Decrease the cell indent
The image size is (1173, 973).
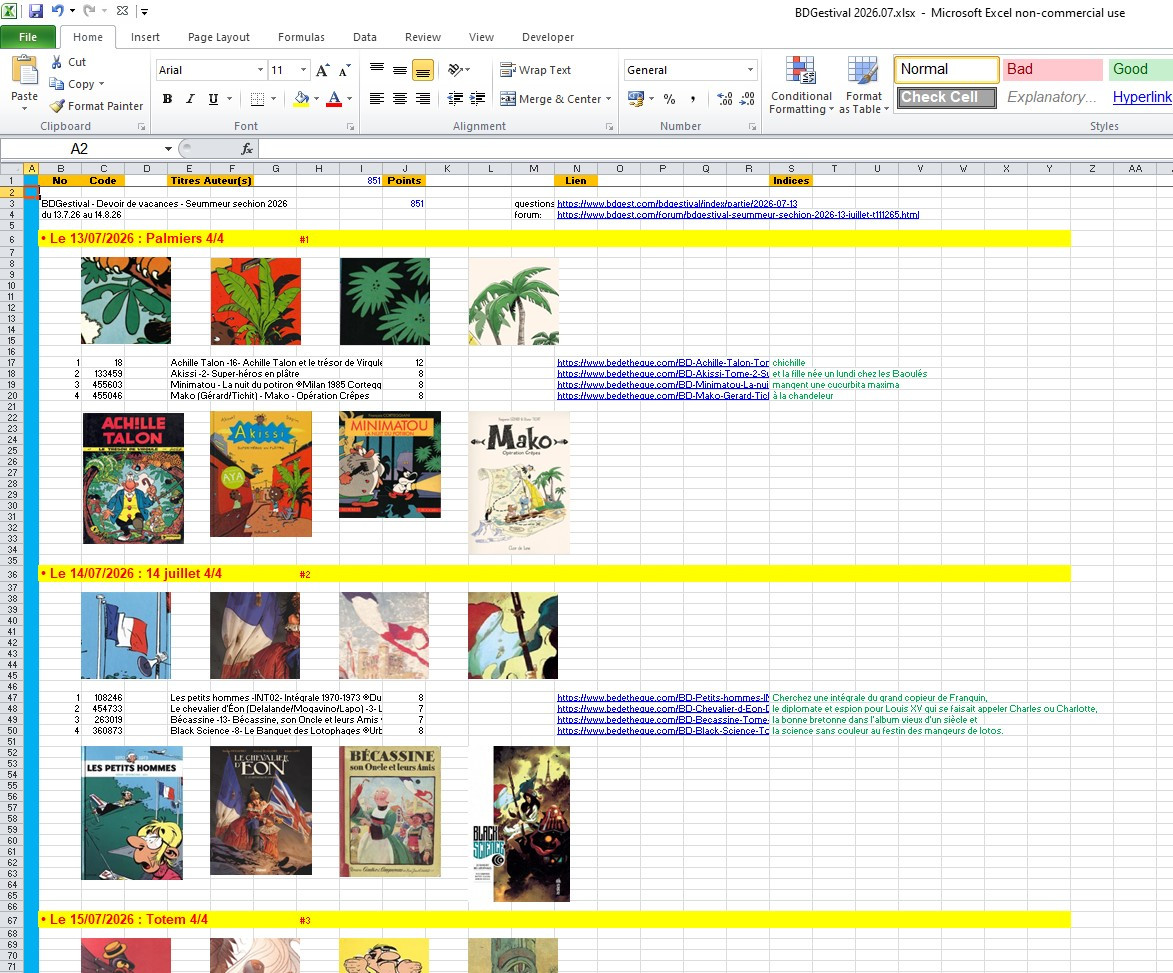tap(455, 99)
